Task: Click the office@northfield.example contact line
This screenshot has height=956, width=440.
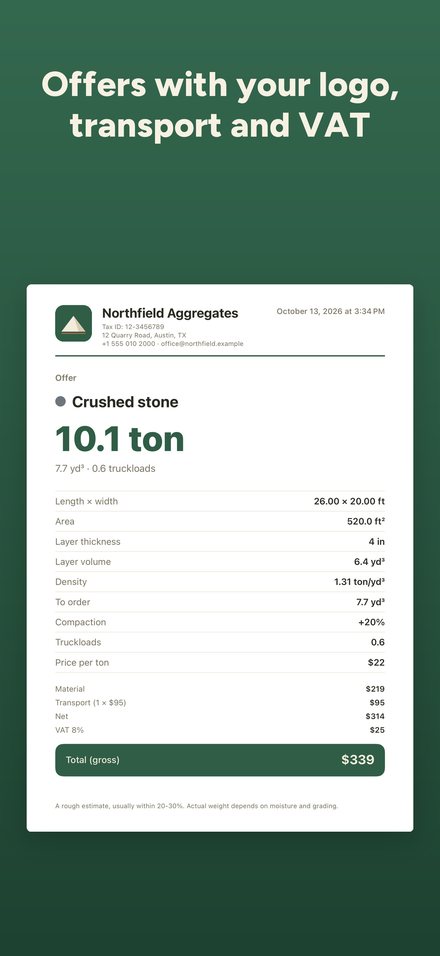Action: click(x=172, y=344)
